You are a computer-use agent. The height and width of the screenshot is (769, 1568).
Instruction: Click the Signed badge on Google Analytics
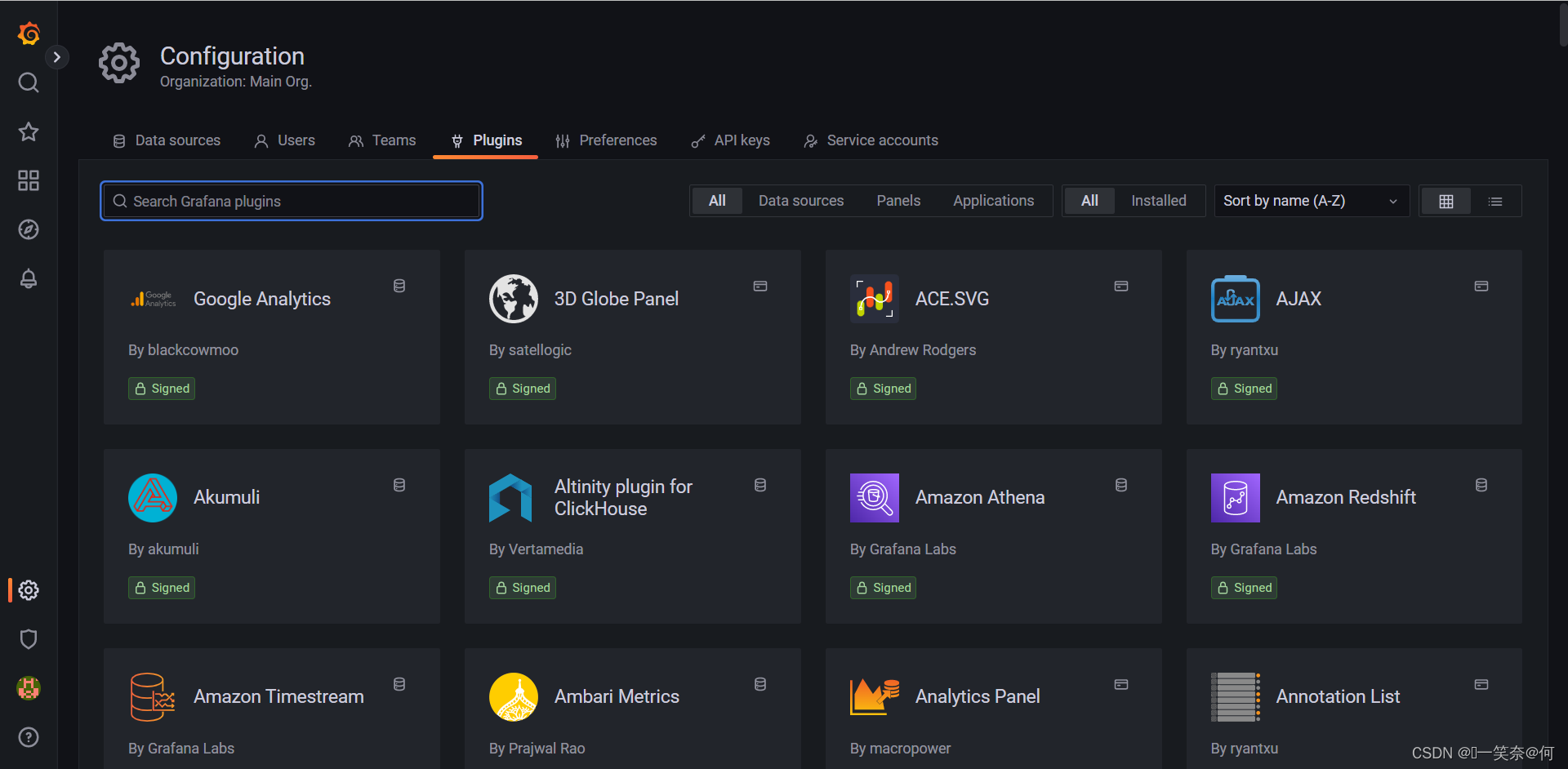click(162, 389)
